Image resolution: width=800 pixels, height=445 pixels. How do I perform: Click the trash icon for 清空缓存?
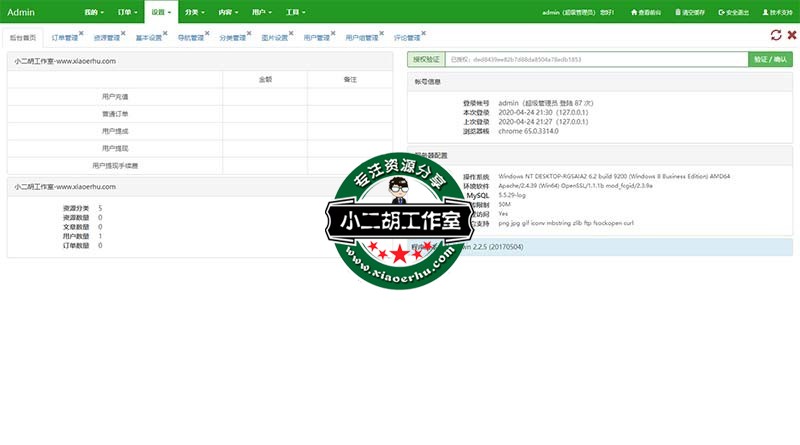678,12
